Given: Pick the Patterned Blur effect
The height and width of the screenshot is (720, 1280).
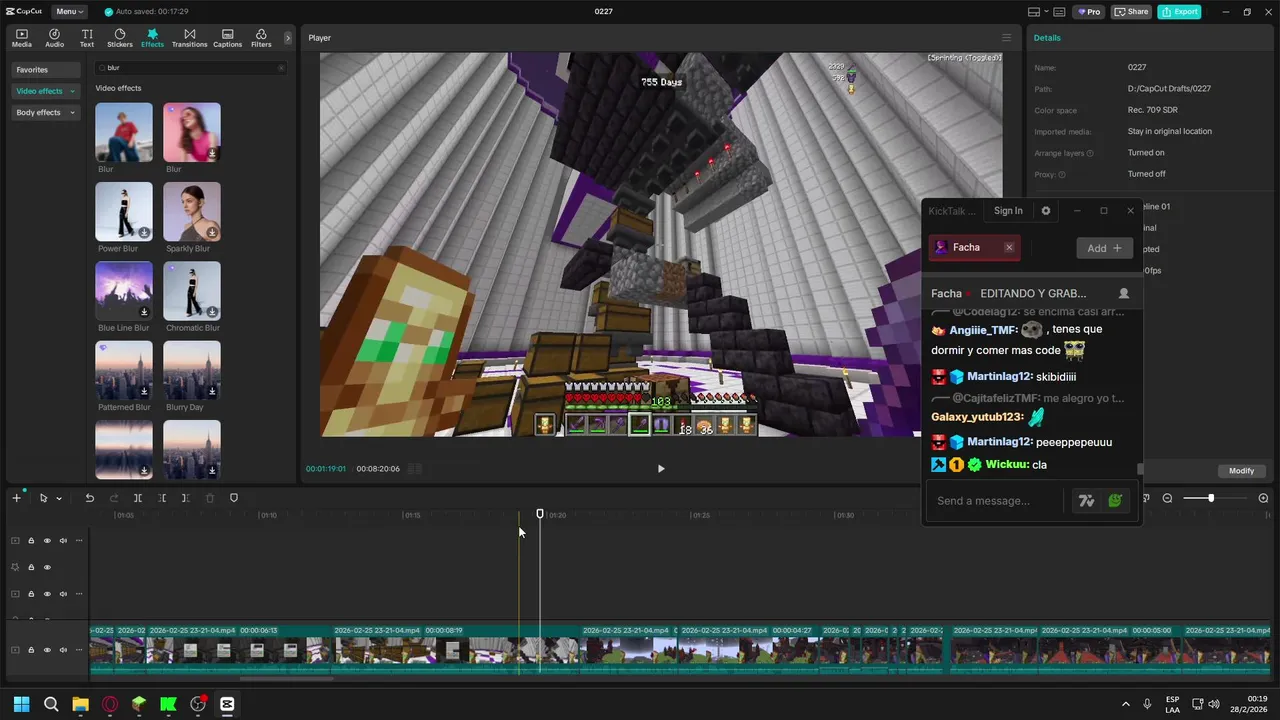Looking at the screenshot, I should [124, 370].
